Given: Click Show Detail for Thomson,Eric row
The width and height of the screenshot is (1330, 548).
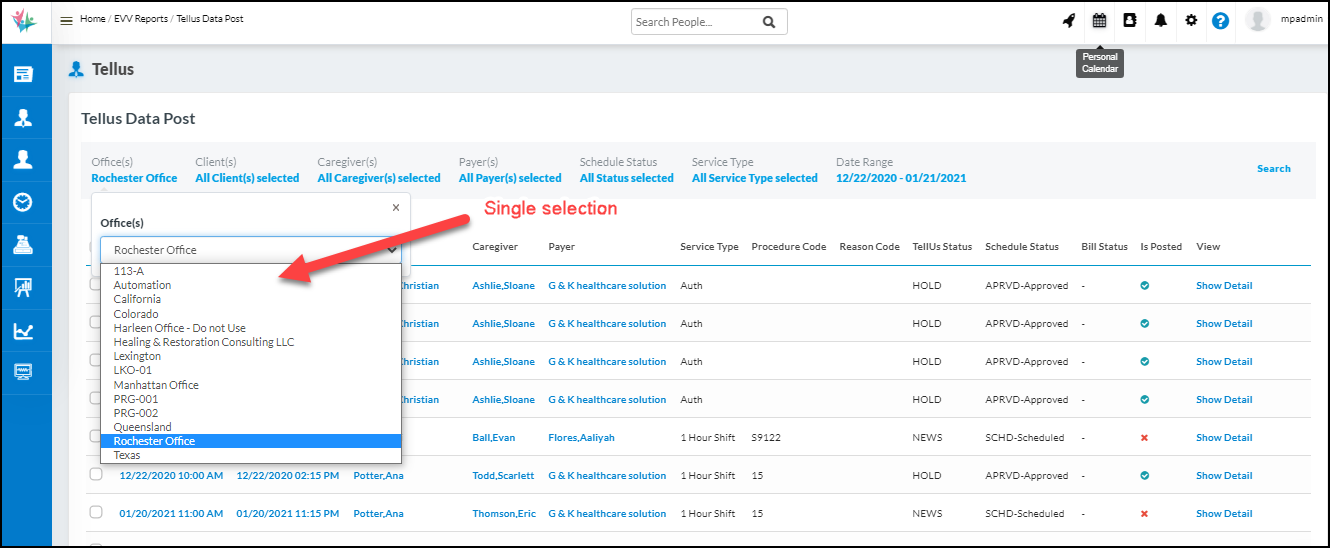Looking at the screenshot, I should 1223,514.
